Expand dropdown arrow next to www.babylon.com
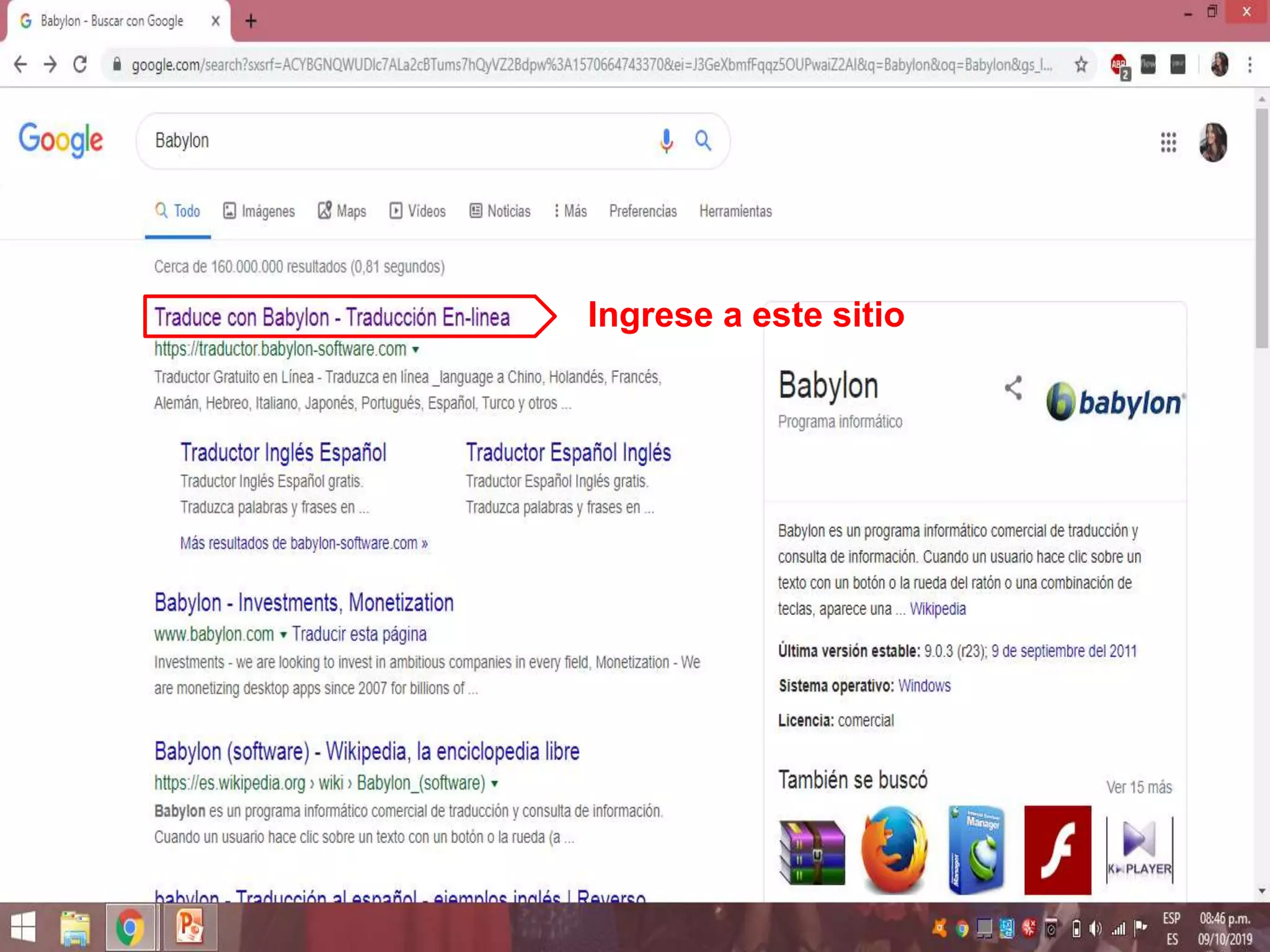Image resolution: width=1270 pixels, height=952 pixels. pos(283,635)
